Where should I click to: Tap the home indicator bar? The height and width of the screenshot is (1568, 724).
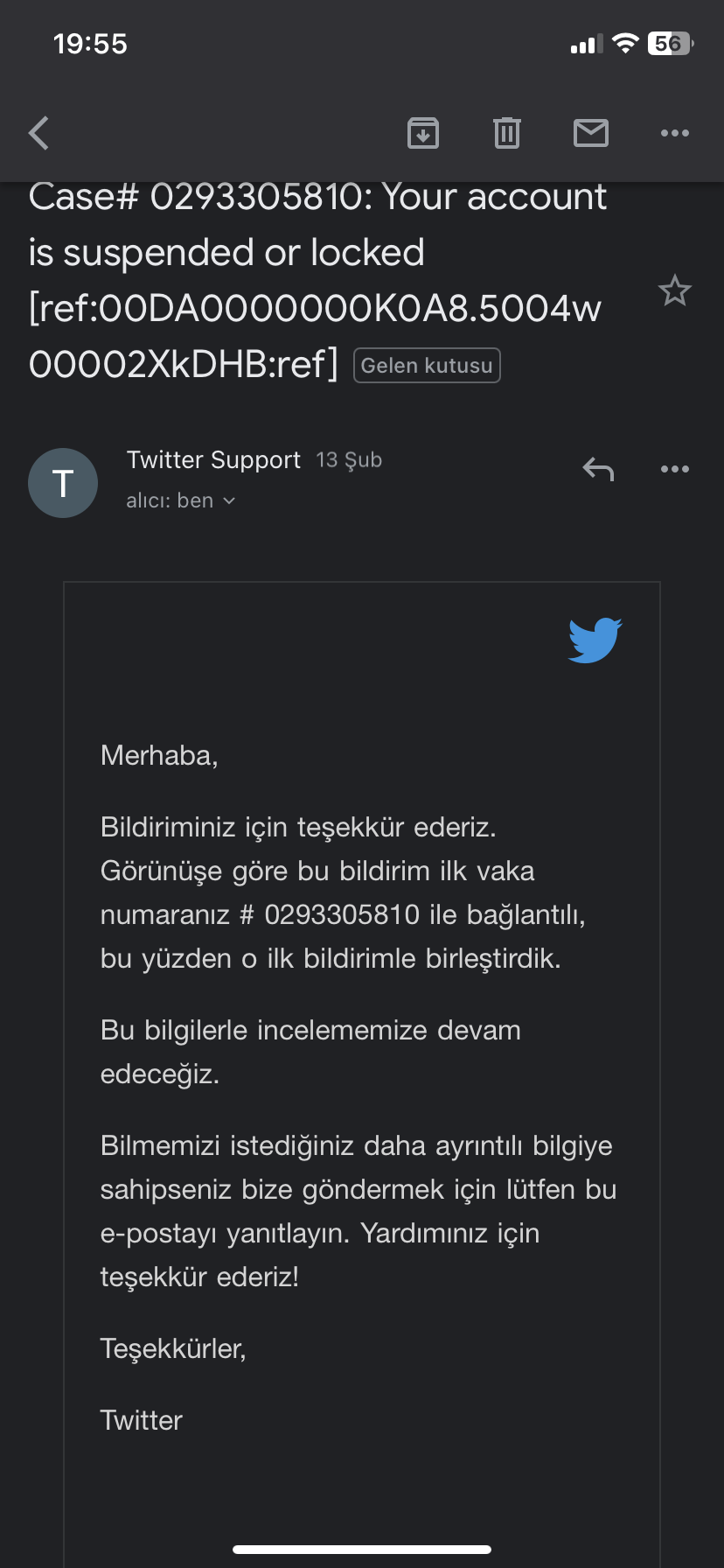[362, 1550]
